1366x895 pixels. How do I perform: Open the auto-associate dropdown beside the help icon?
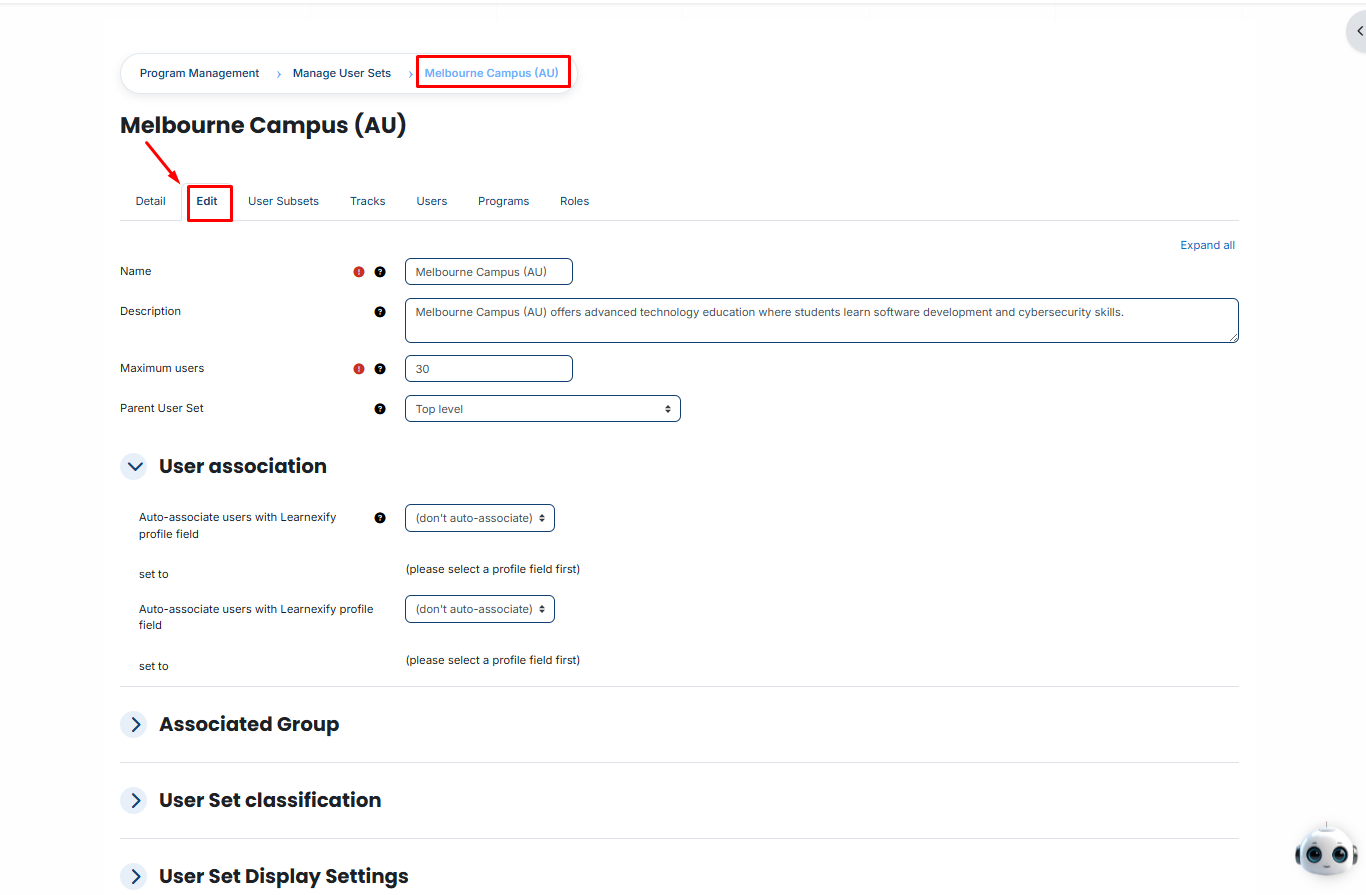click(480, 518)
